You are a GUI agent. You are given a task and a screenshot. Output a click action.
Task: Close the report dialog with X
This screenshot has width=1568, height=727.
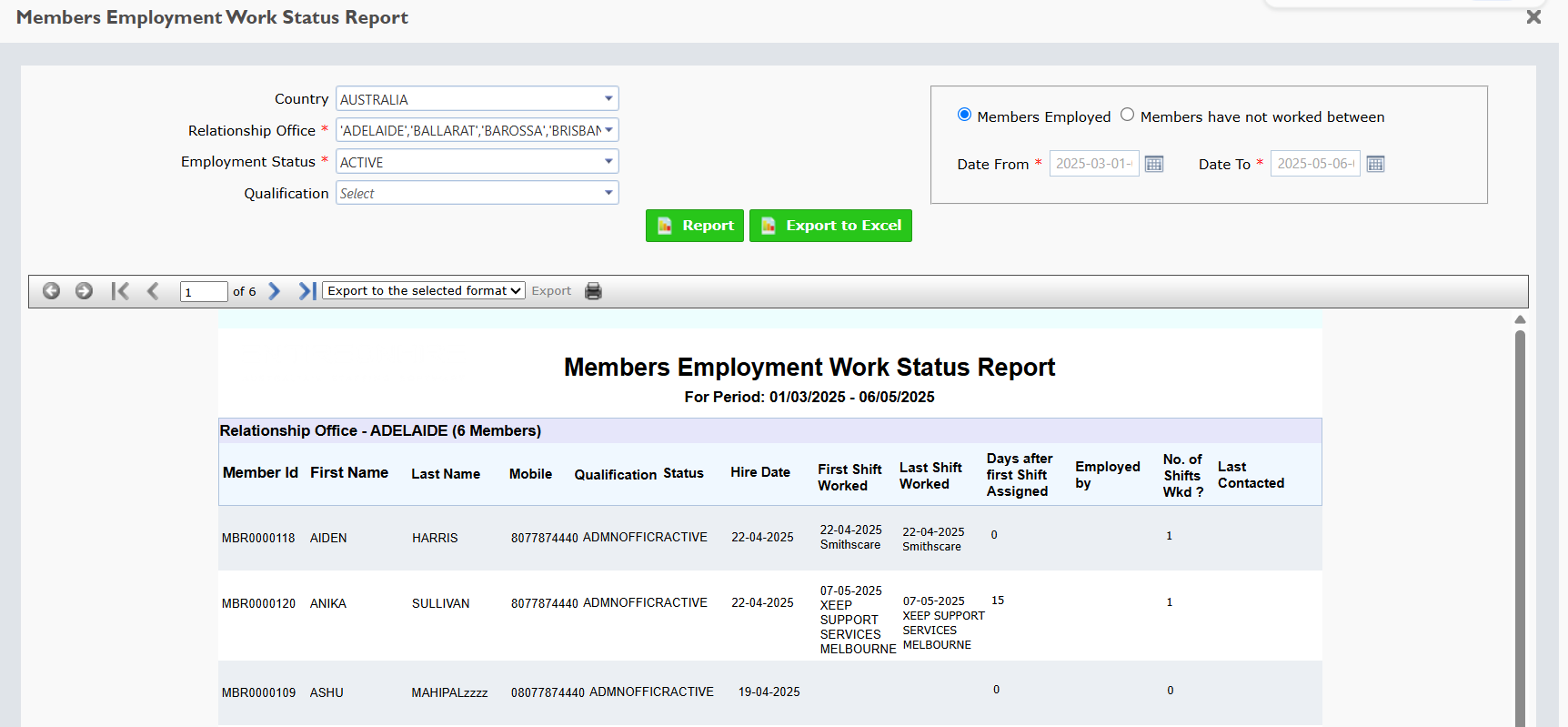coord(1533,17)
